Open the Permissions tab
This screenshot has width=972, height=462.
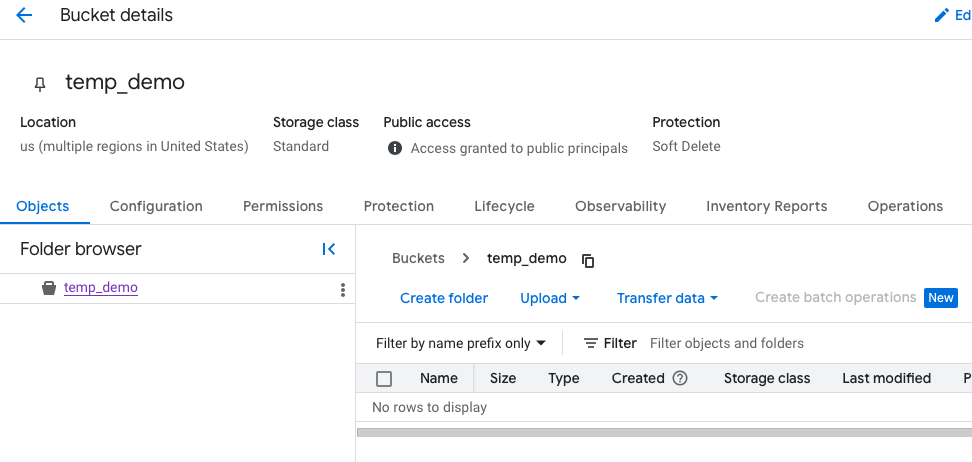pyautogui.click(x=283, y=206)
